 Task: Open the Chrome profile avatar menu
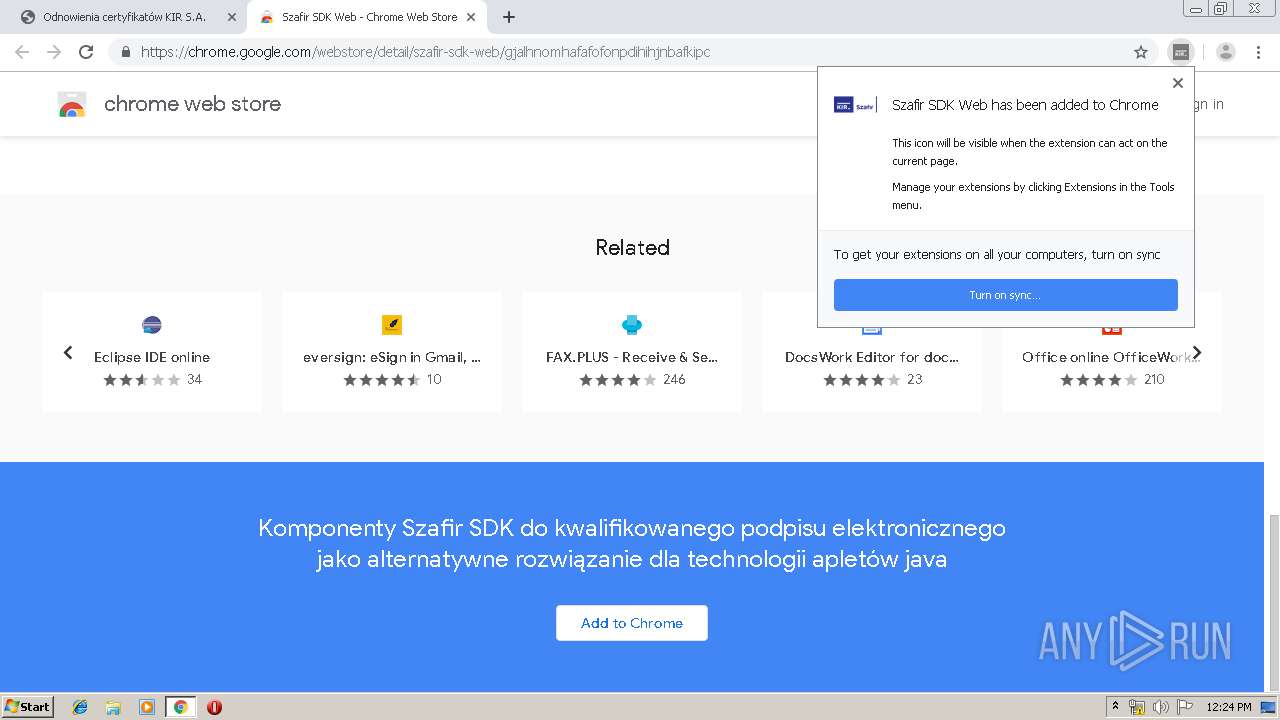(x=1226, y=52)
